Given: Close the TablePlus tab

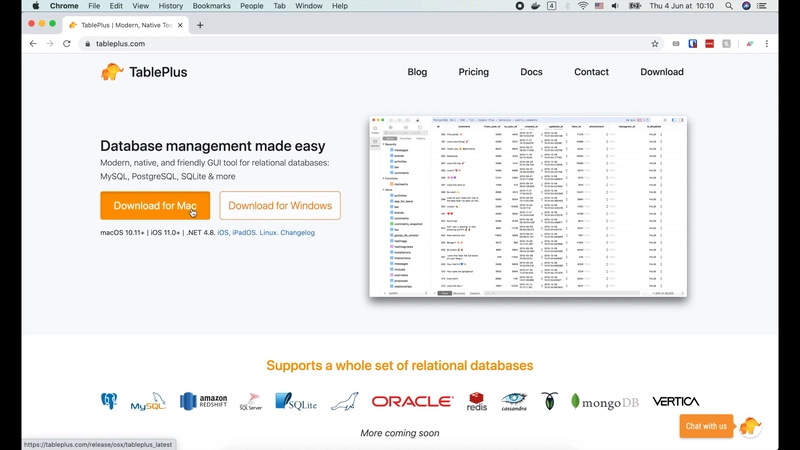Looking at the screenshot, I should (x=180, y=25).
